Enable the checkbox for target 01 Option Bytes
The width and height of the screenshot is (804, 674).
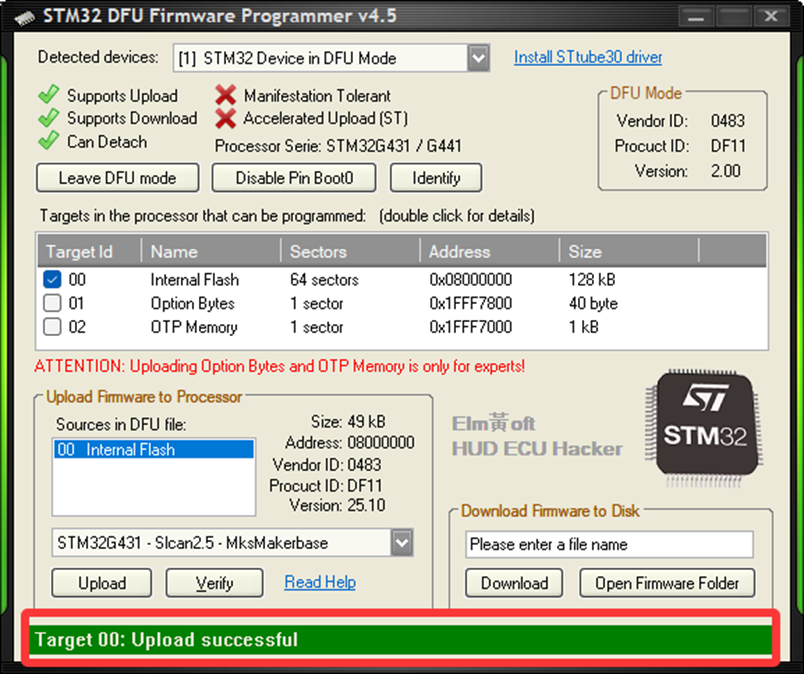52,303
